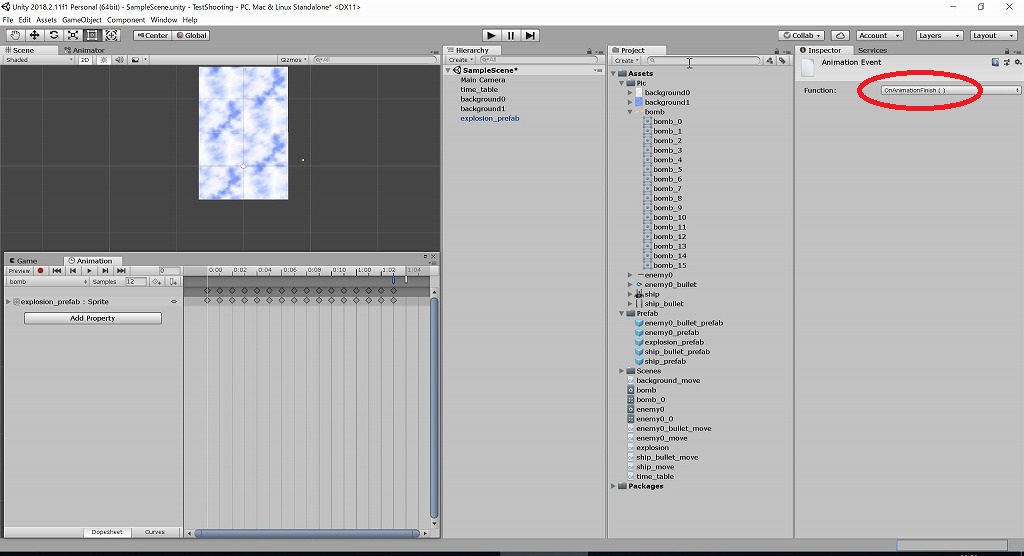This screenshot has width=1024, height=556.
Task: Open Create dropdown in Hierarchy panel
Action: 460,60
